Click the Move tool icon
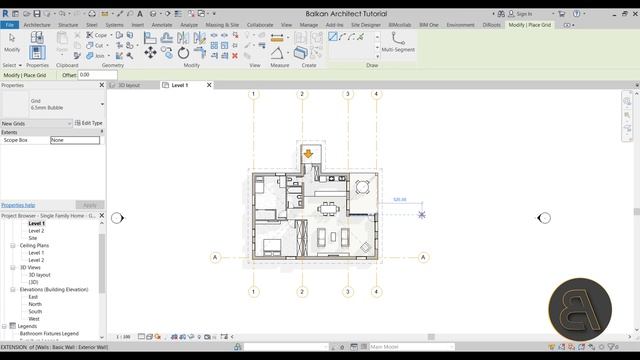The image size is (640, 360). point(150,53)
